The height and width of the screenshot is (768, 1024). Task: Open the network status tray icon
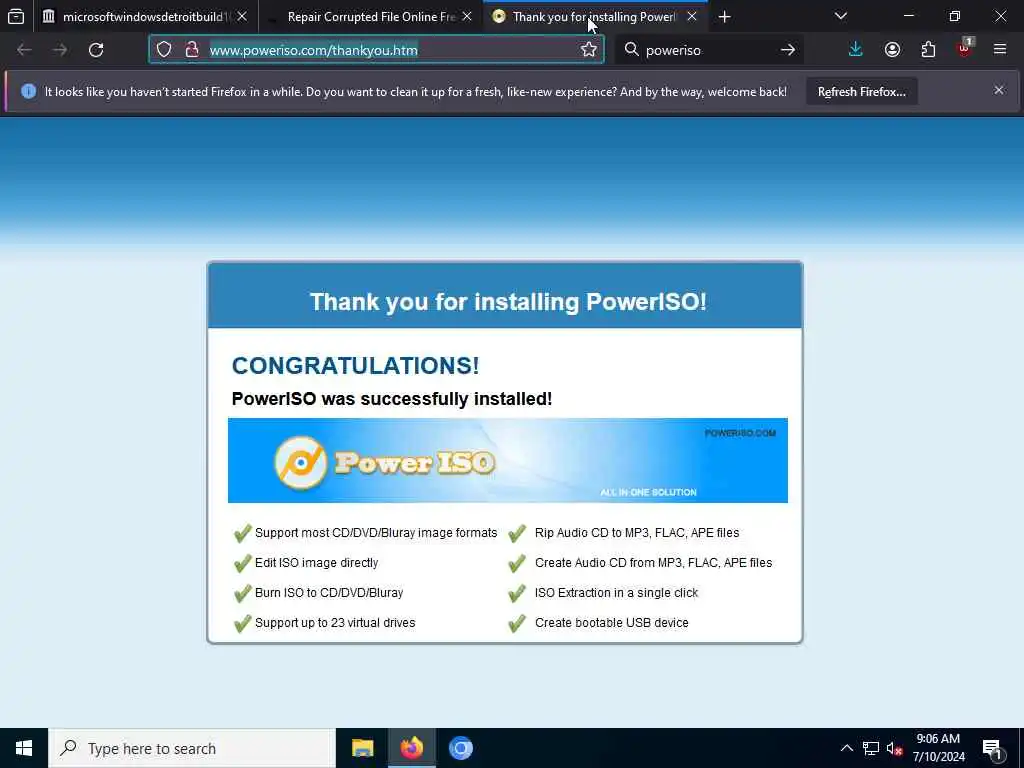pos(871,748)
